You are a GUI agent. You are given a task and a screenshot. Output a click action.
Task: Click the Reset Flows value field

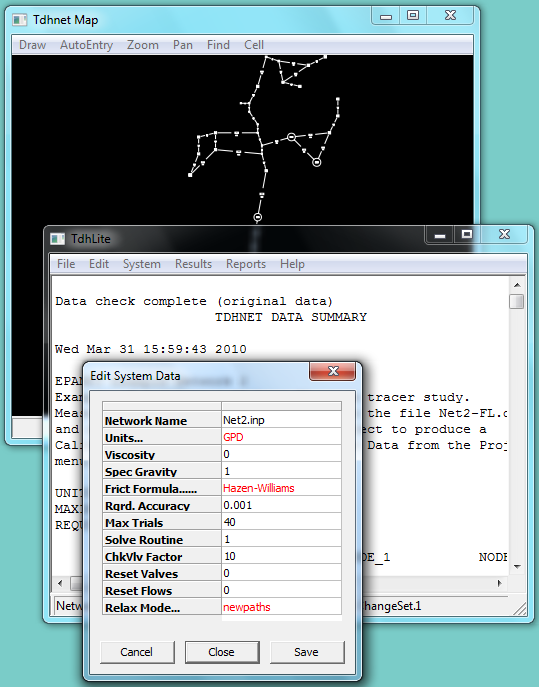[x=281, y=590]
